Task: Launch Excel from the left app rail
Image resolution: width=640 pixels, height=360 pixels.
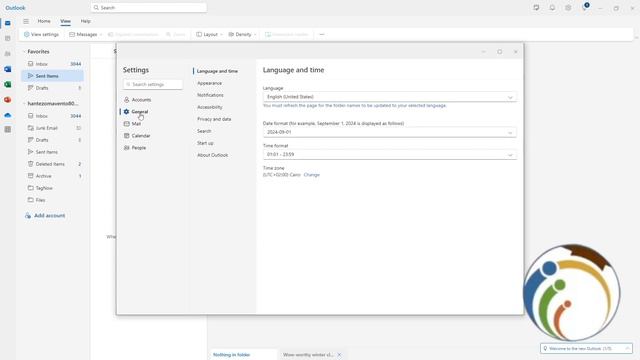Action: click(7, 84)
